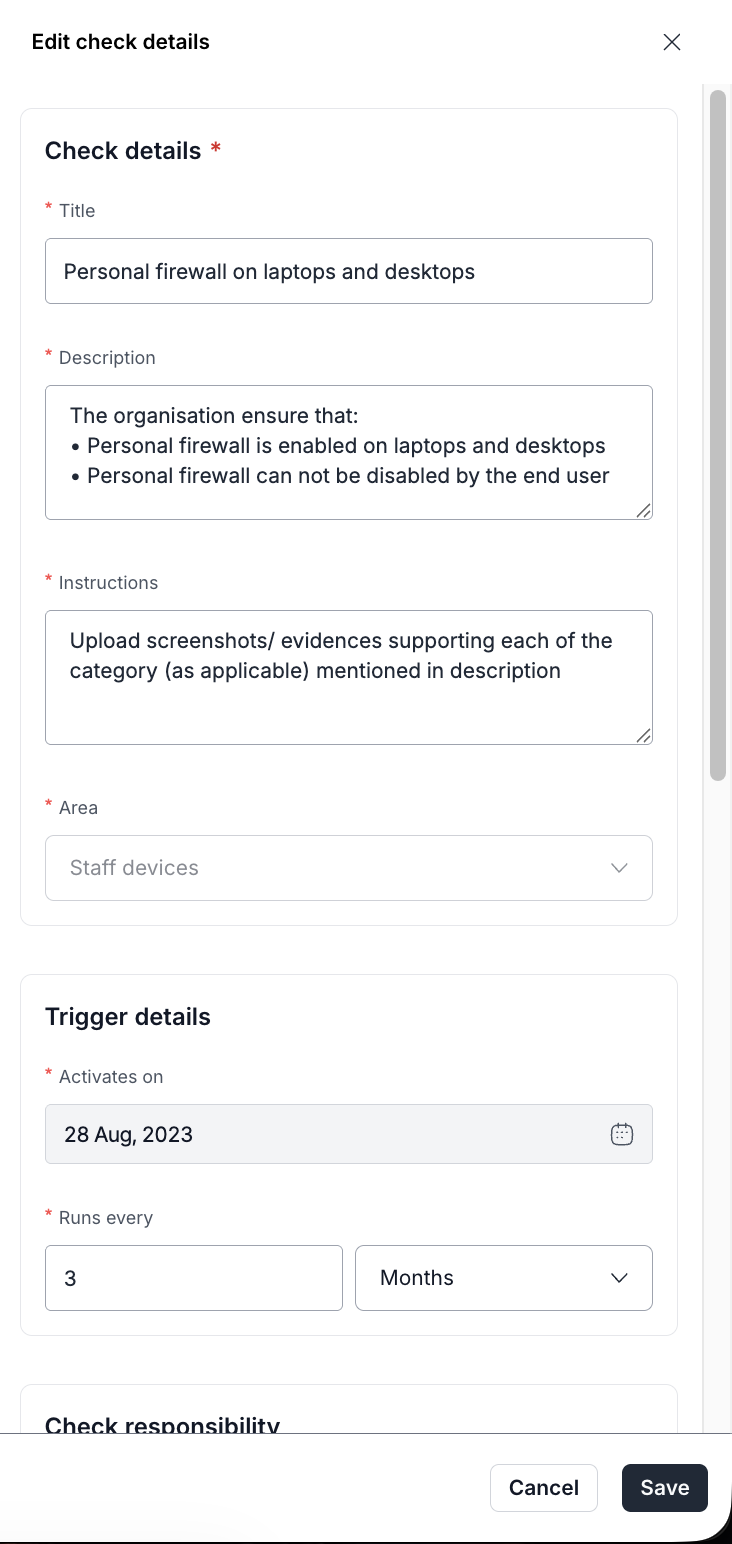Open the calendar icon in Activates on

pos(622,1134)
